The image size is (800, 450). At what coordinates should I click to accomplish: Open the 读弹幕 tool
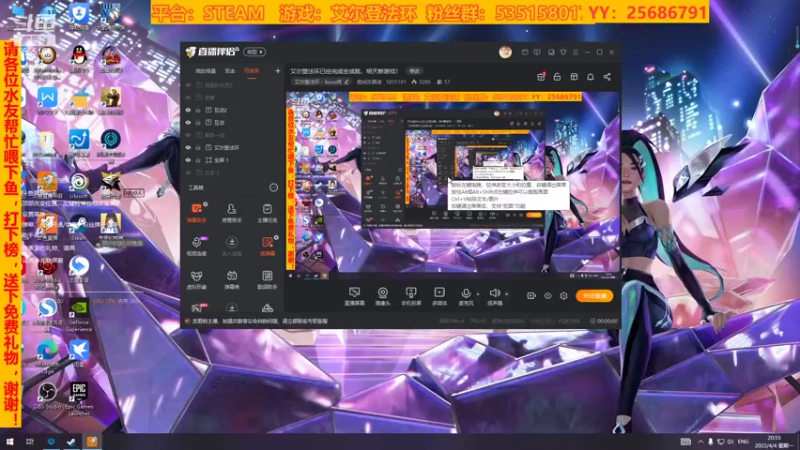coord(267,246)
